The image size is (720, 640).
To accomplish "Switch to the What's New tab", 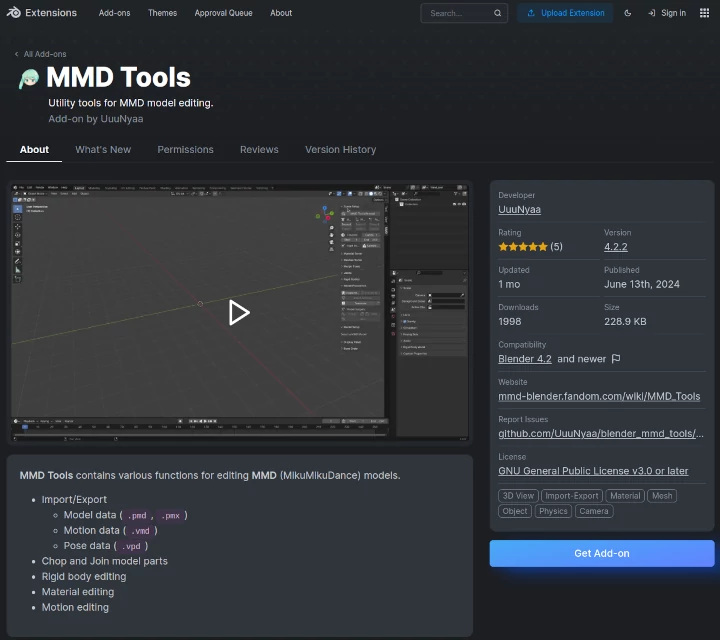I will pos(103,150).
